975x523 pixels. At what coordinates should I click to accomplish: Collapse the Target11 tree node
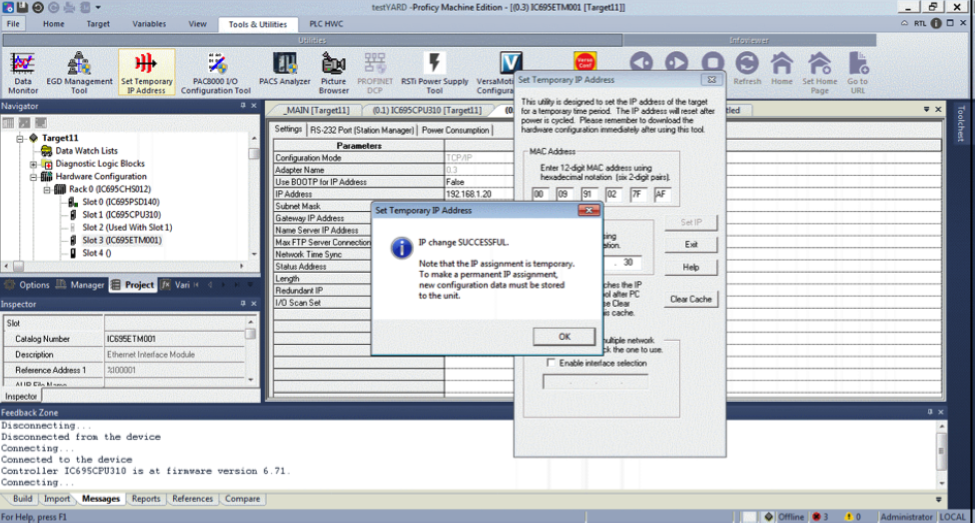click(21, 138)
